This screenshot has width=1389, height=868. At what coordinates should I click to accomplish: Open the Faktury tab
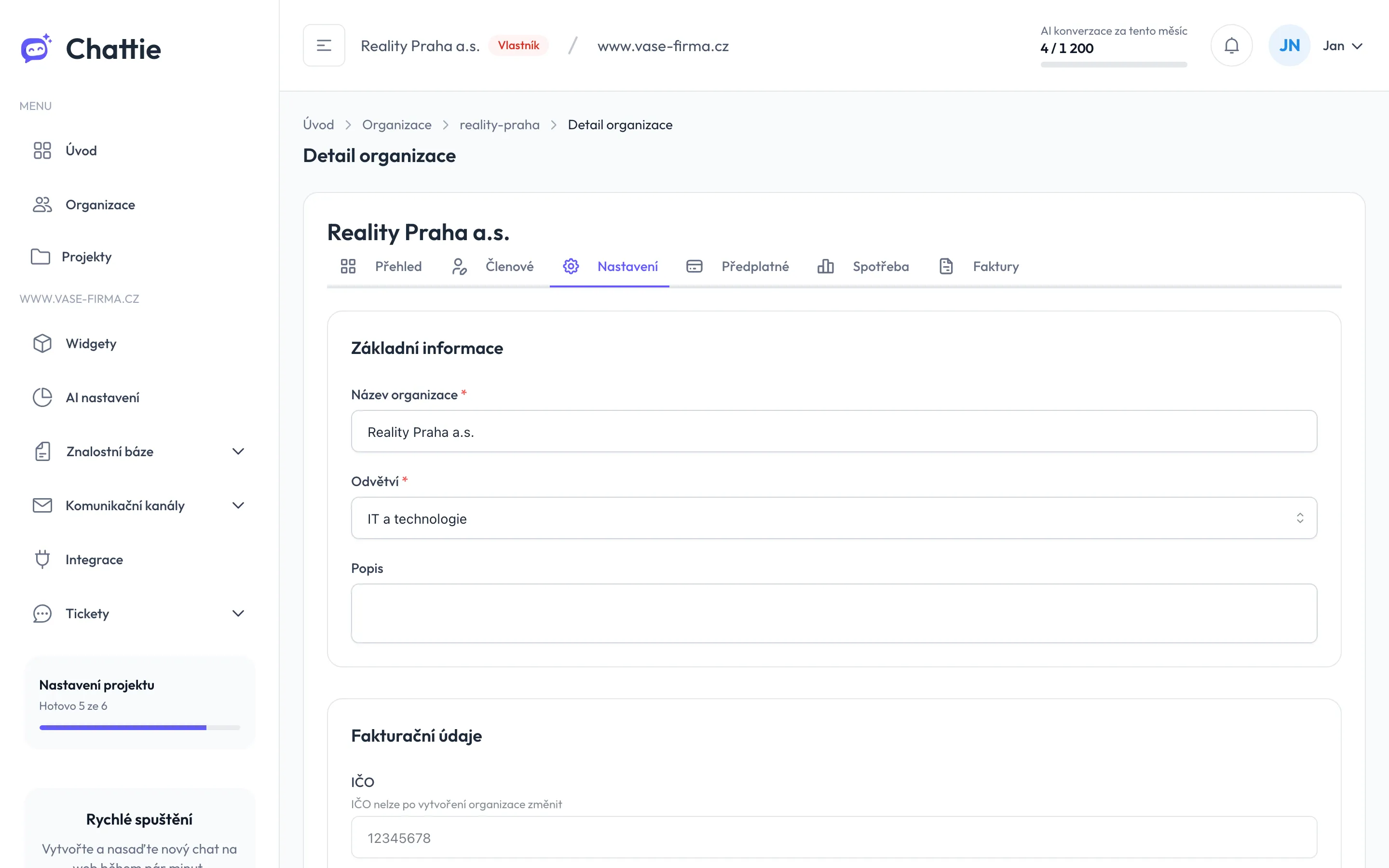[x=979, y=266]
